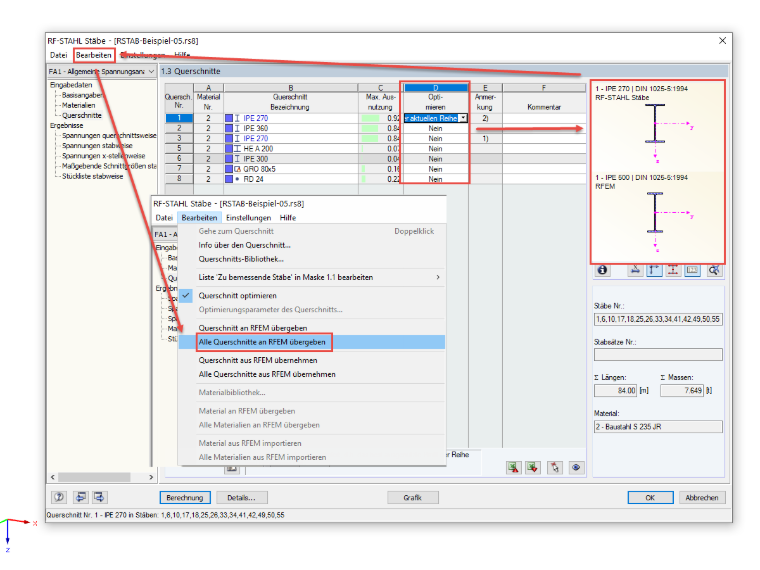Click the zoom-all magnifier icon under the preview
This screenshot has width=760, height=570.
(714, 270)
